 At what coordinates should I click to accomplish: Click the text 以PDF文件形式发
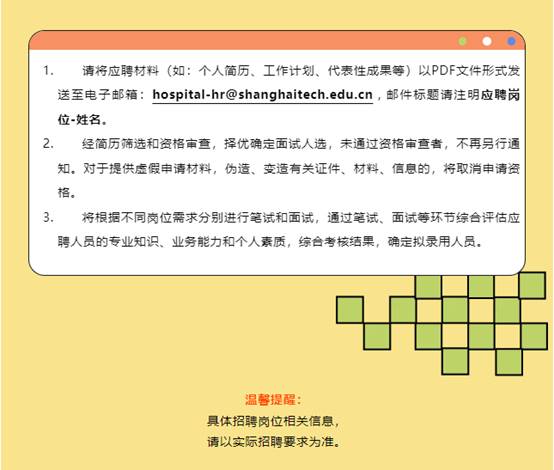coord(469,71)
